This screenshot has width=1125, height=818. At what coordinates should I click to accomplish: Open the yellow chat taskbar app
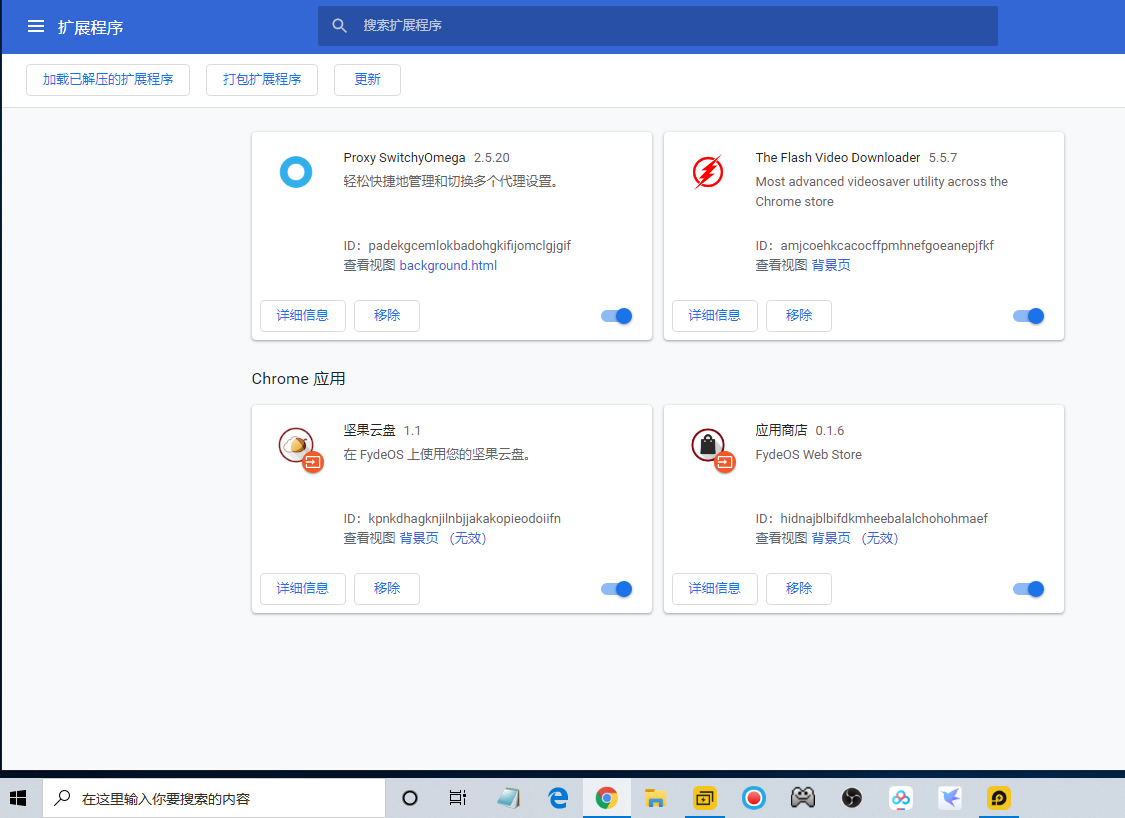(999, 798)
